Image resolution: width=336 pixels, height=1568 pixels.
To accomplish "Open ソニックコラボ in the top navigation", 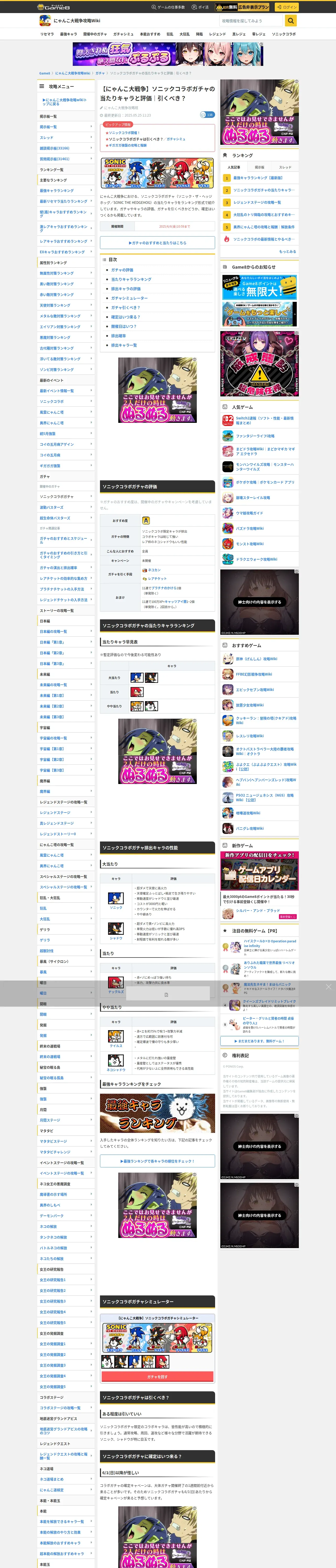I will 284,34.
